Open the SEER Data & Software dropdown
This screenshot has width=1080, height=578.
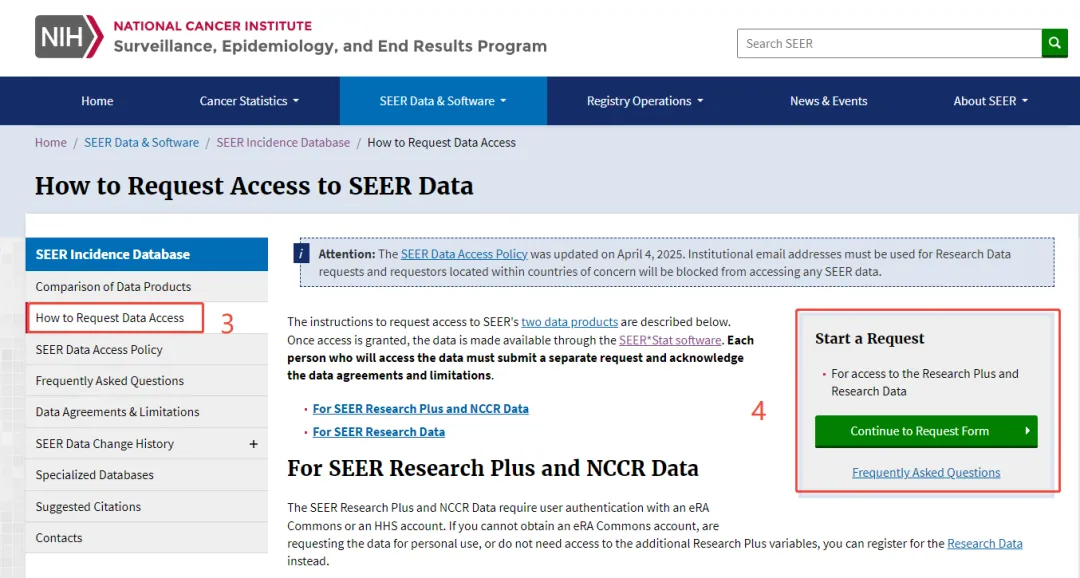coord(443,101)
